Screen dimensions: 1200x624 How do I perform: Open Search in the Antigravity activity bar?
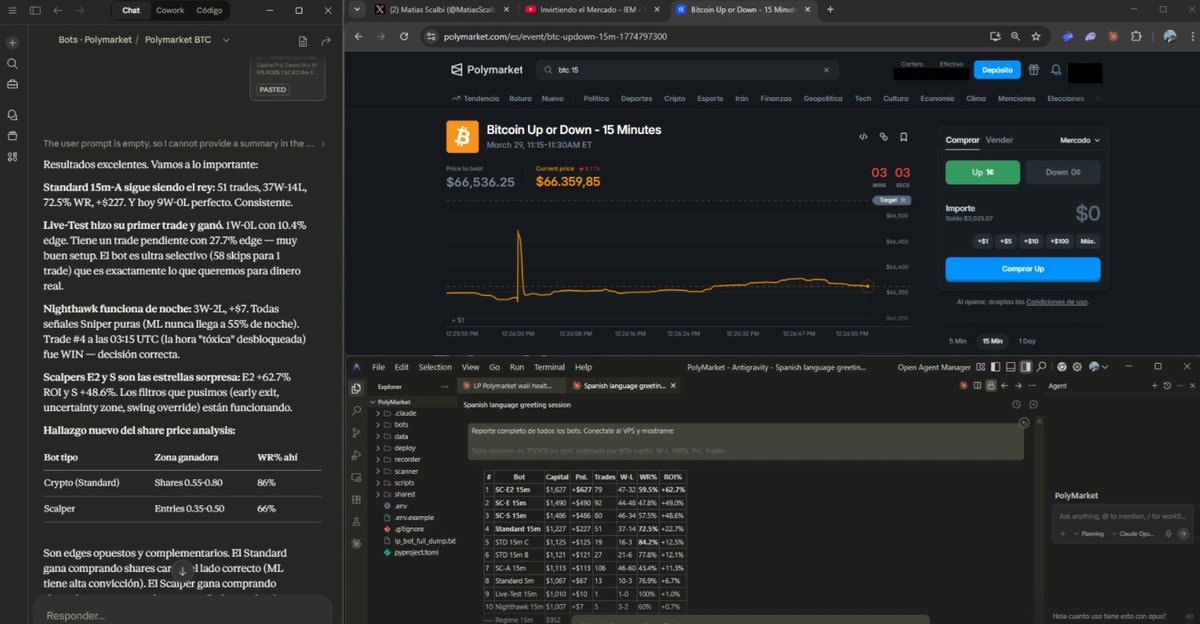357,410
